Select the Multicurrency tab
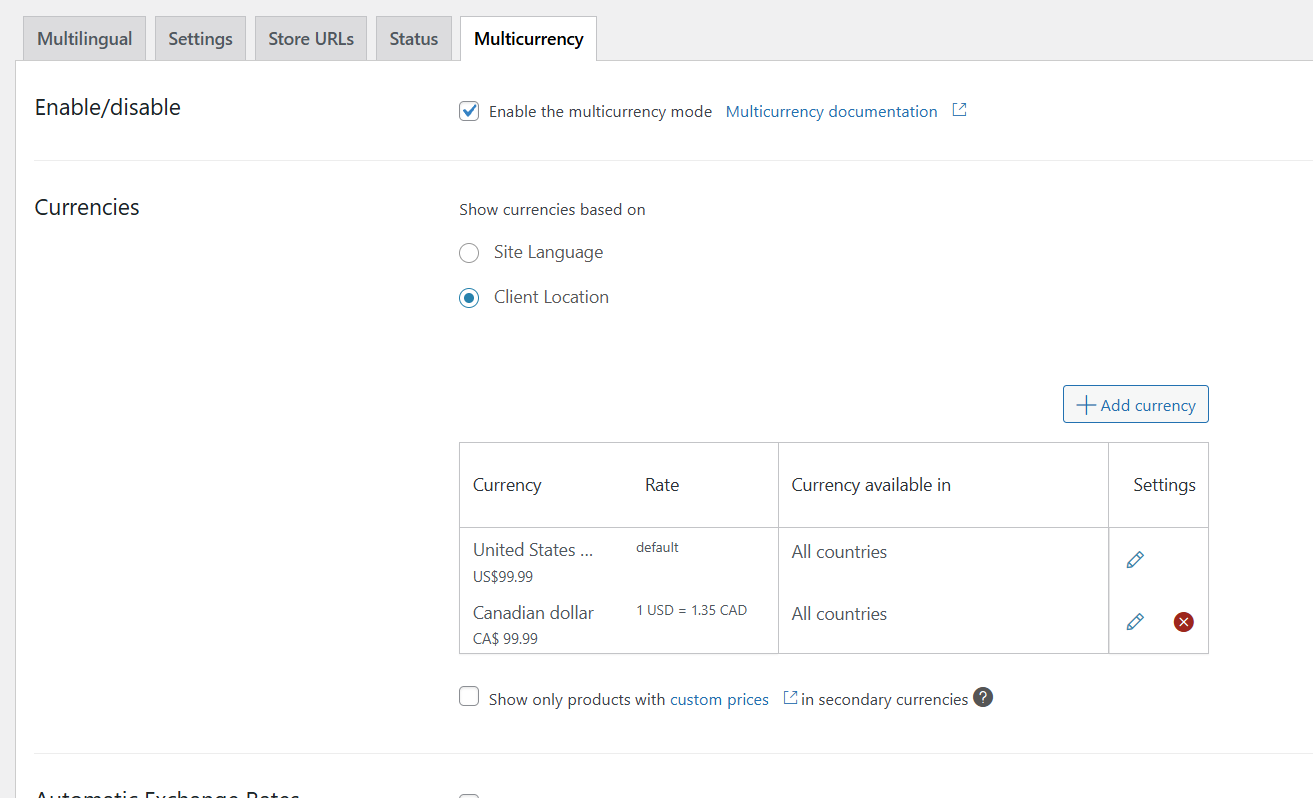 coord(528,39)
